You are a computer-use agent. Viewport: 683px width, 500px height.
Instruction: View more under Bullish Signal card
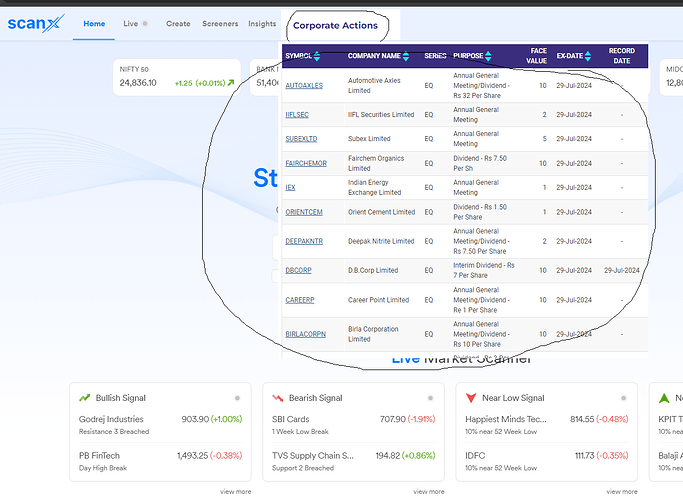click(x=236, y=491)
